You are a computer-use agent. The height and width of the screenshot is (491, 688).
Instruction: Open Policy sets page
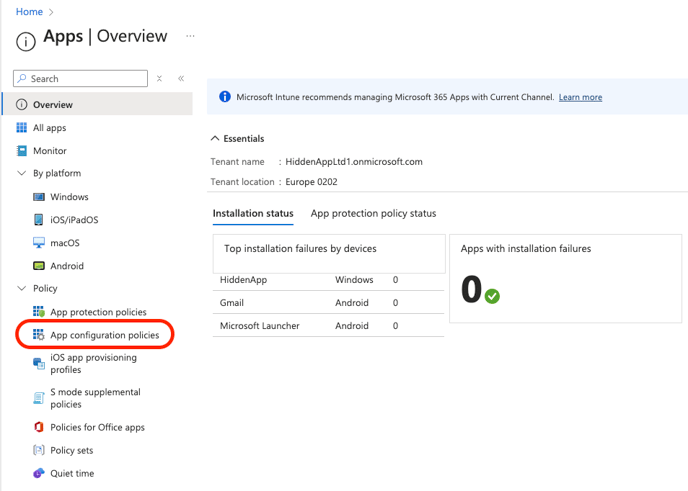tap(72, 450)
